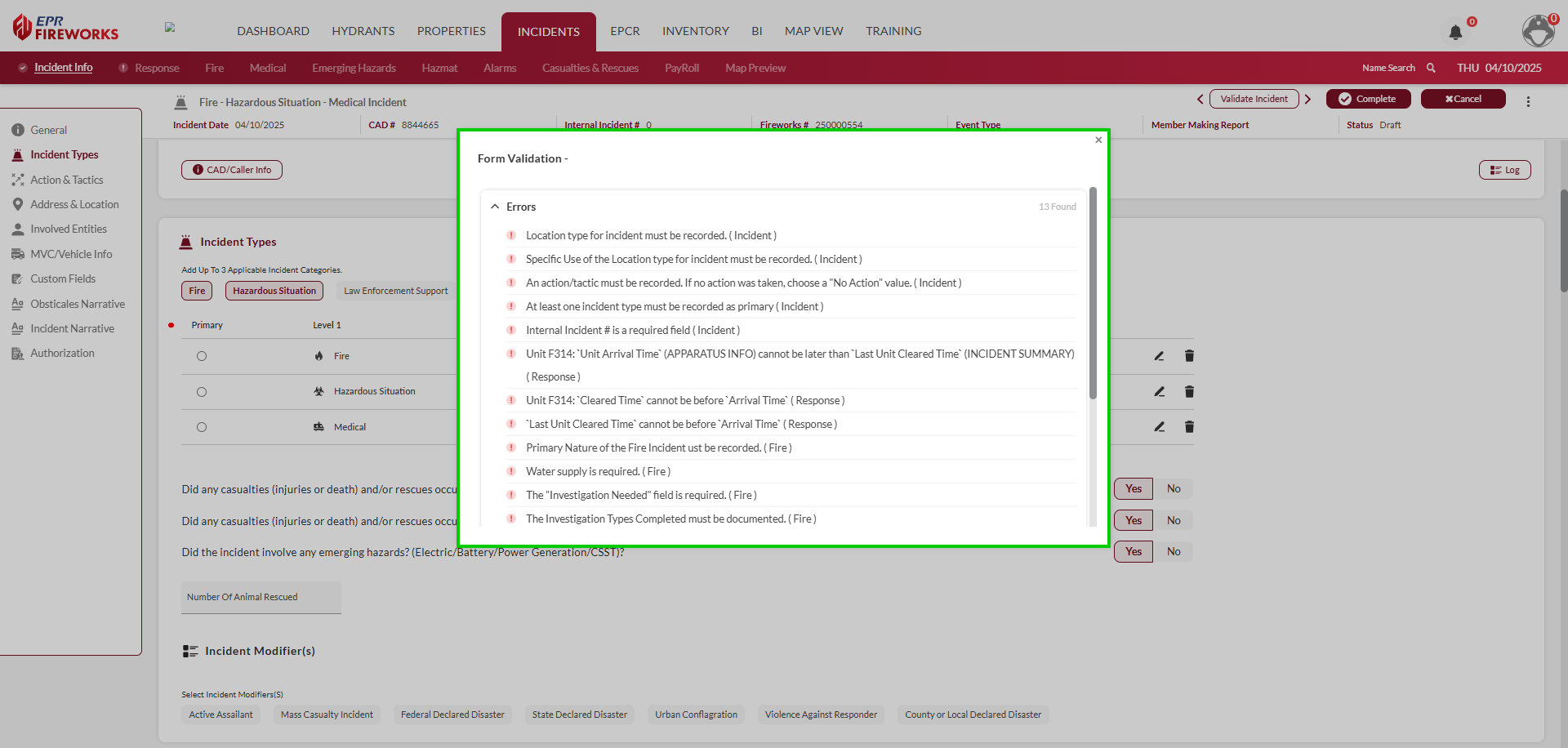Go to previous step arrow beside Validate Incident
Image resolution: width=1568 pixels, height=748 pixels.
(x=1200, y=99)
